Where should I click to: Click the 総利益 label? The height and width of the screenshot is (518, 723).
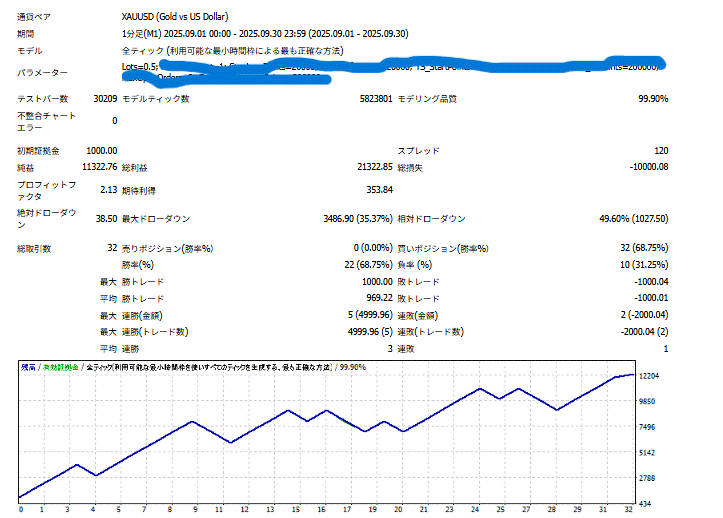click(x=134, y=168)
